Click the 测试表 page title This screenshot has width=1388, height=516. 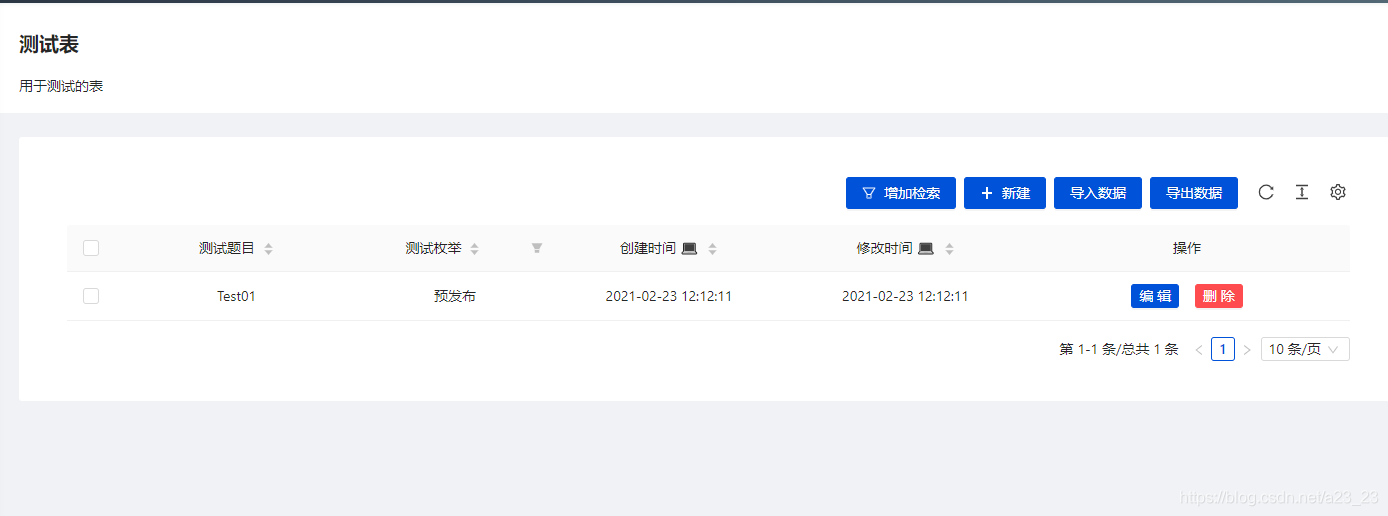(49, 44)
